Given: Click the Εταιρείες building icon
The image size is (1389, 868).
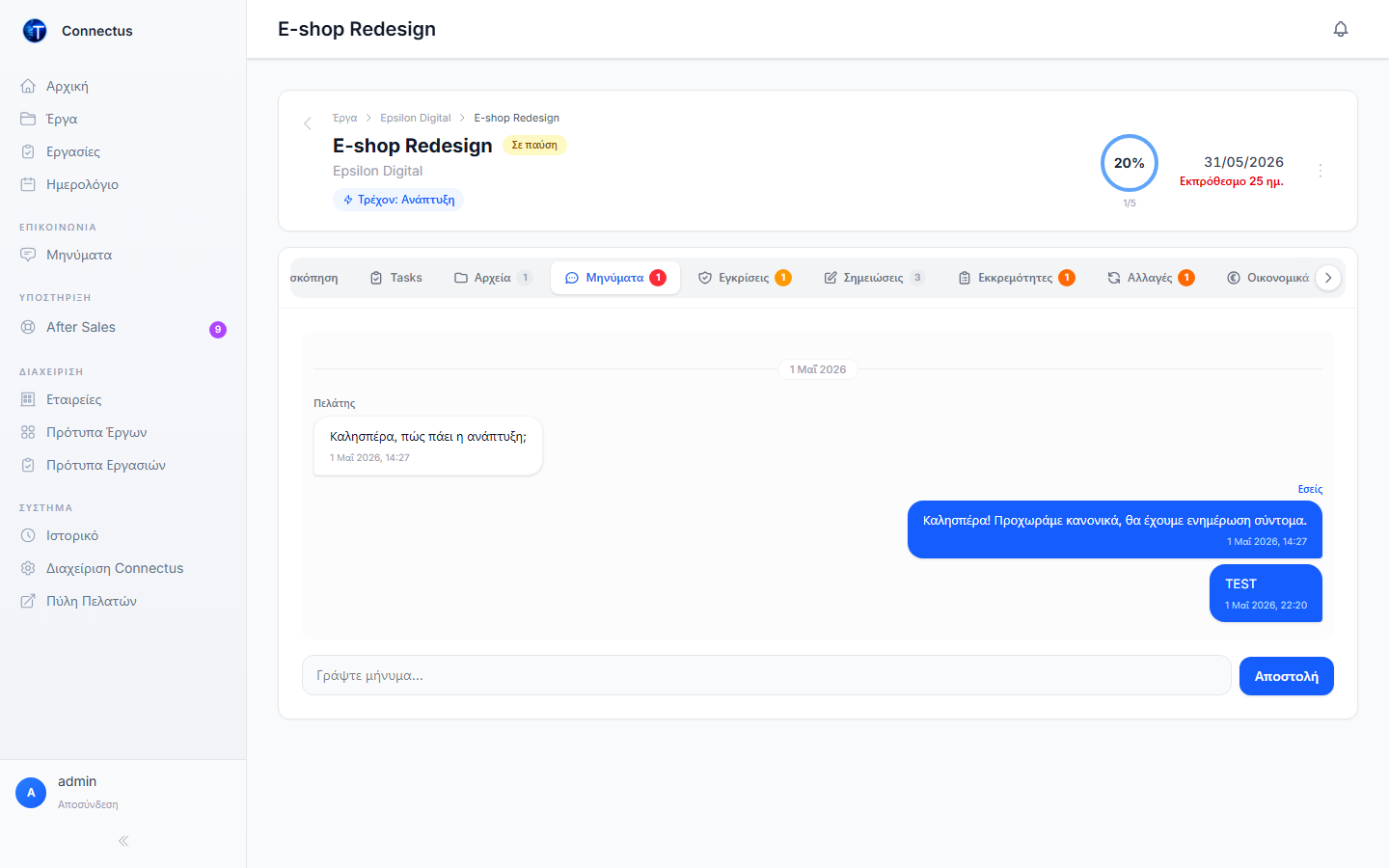Looking at the screenshot, I should [x=28, y=399].
